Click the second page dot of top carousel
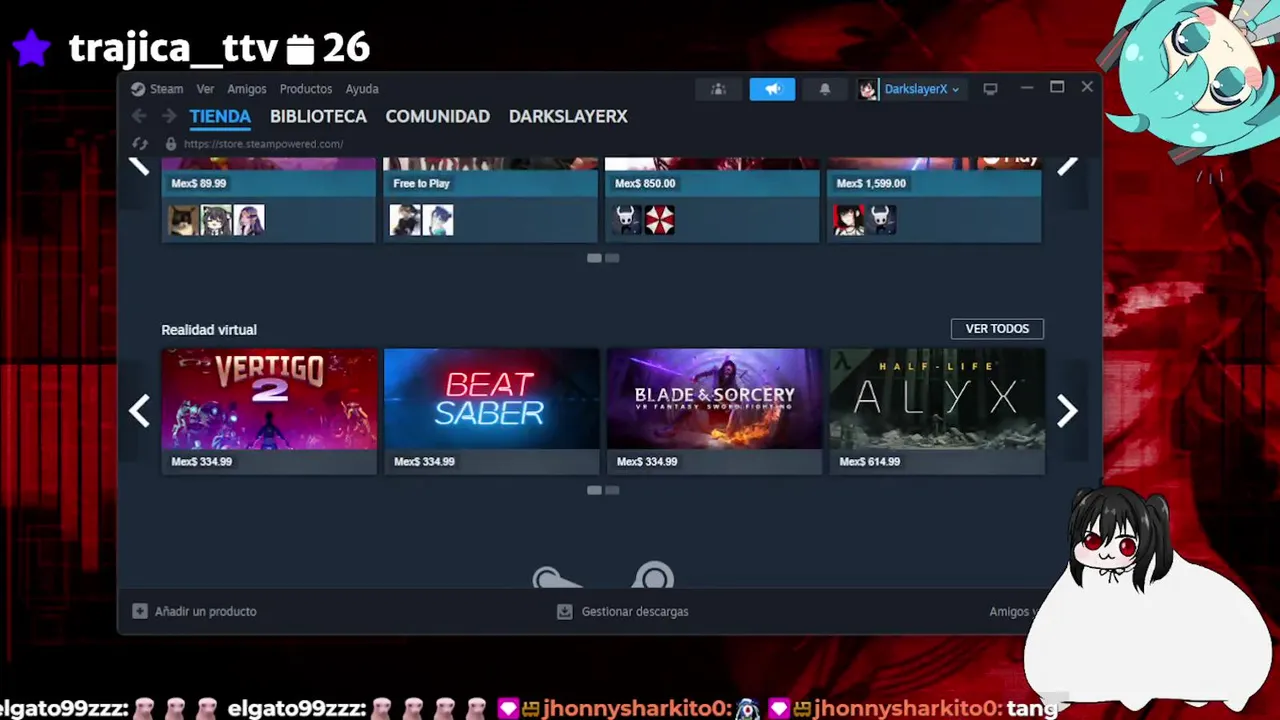Image resolution: width=1280 pixels, height=720 pixels. tap(612, 258)
